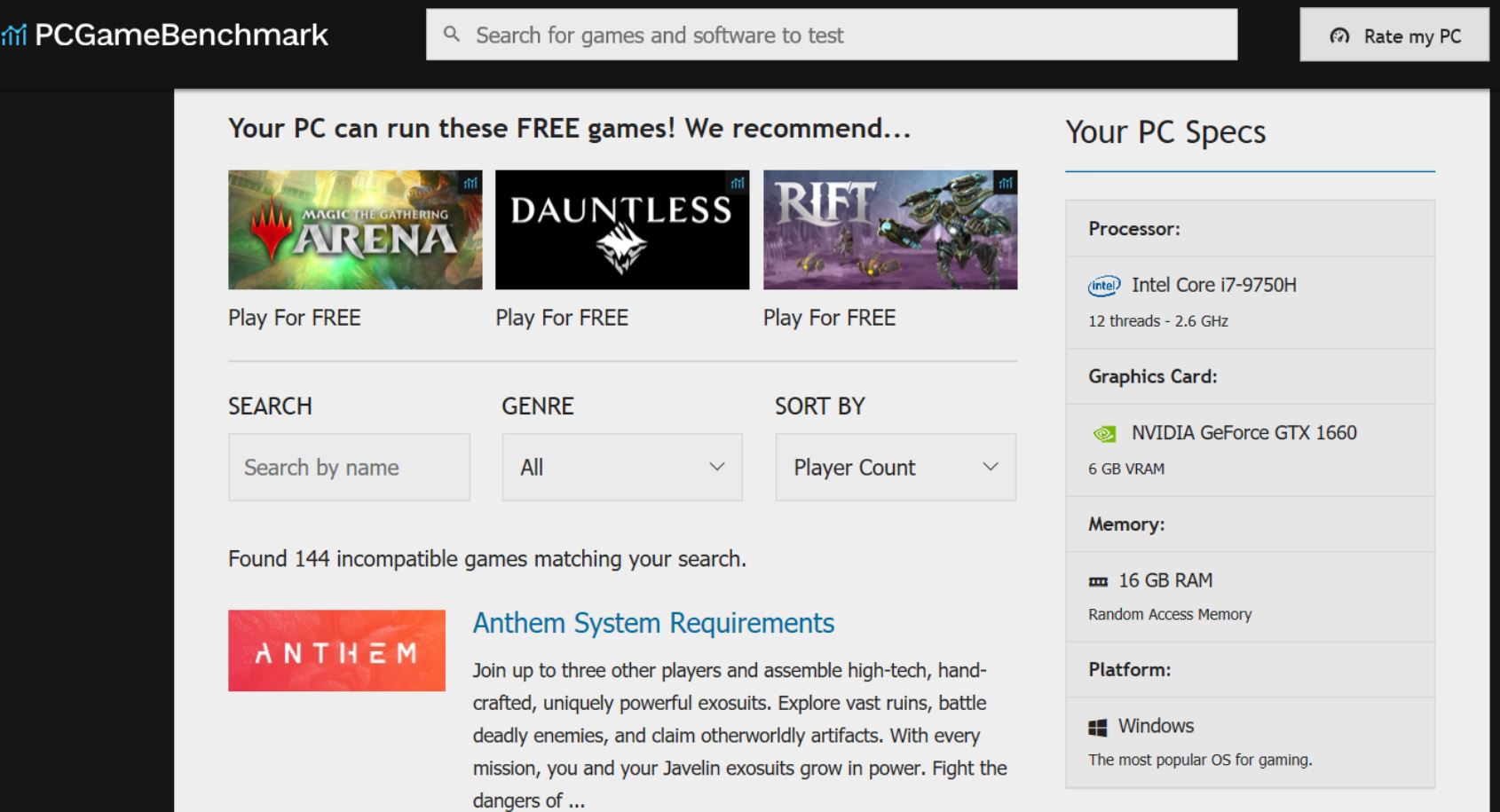Click the RAM chip icon
Screen dimensions: 1500x812
coord(1098,582)
